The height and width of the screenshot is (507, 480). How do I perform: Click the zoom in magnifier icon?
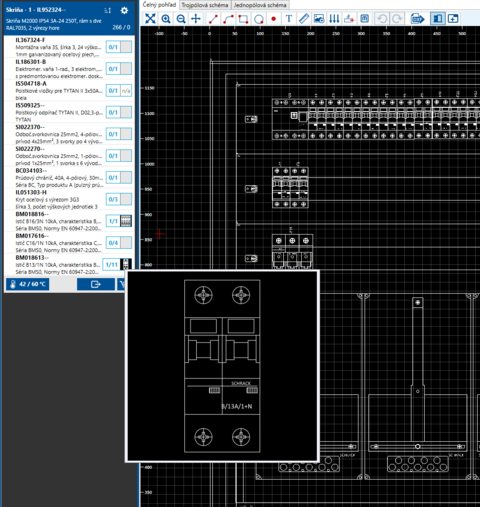pyautogui.click(x=166, y=19)
